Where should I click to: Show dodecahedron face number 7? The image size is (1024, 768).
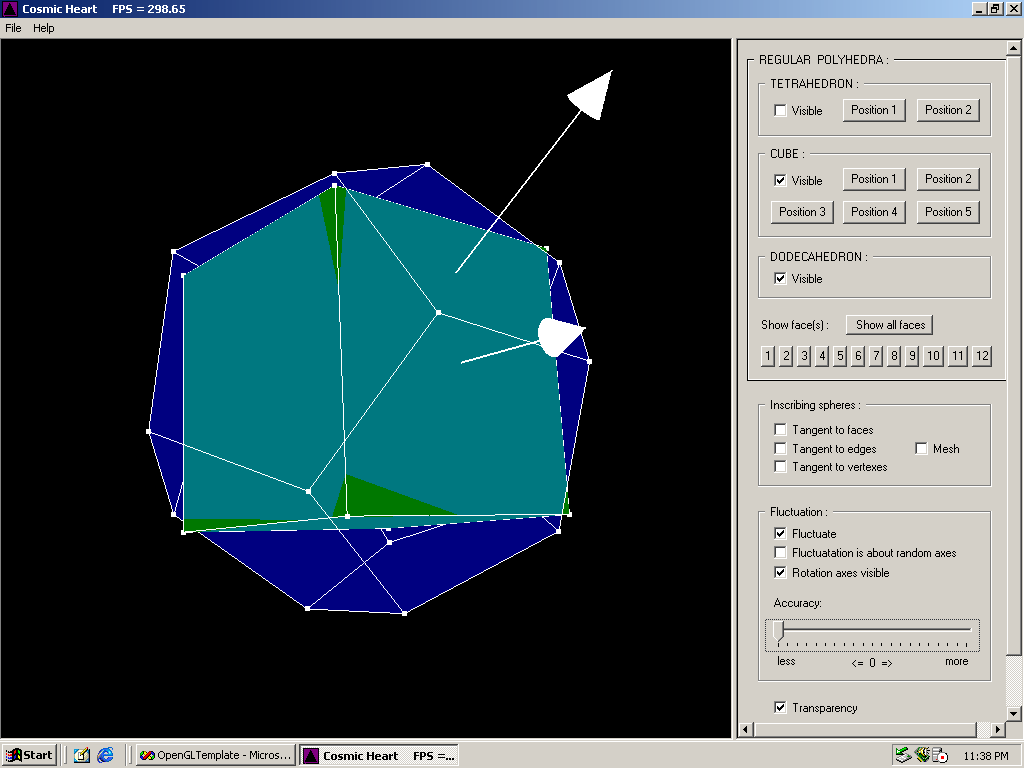[876, 356]
